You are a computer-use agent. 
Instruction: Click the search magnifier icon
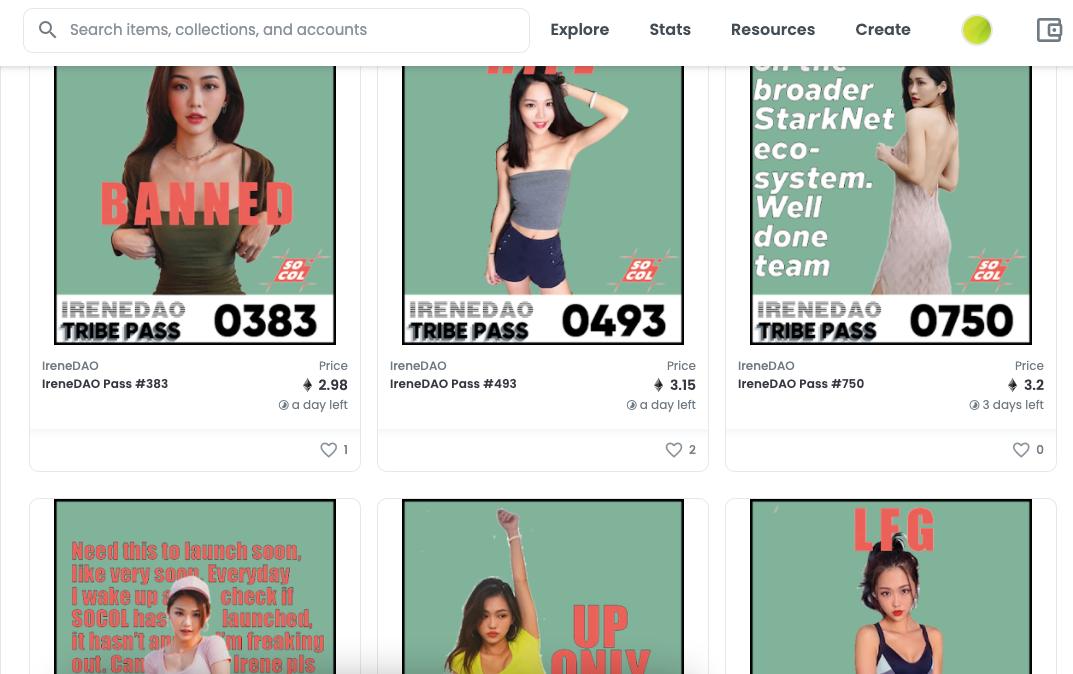47,29
